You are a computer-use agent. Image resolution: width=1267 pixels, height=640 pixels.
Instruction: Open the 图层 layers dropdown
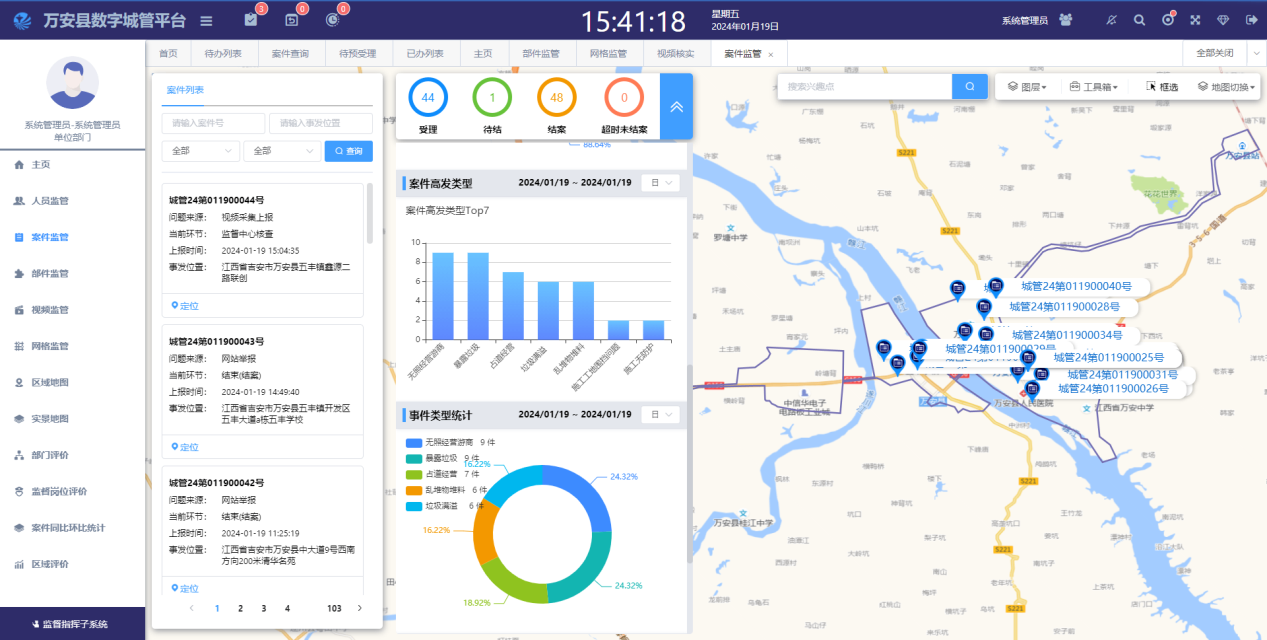coord(1027,87)
